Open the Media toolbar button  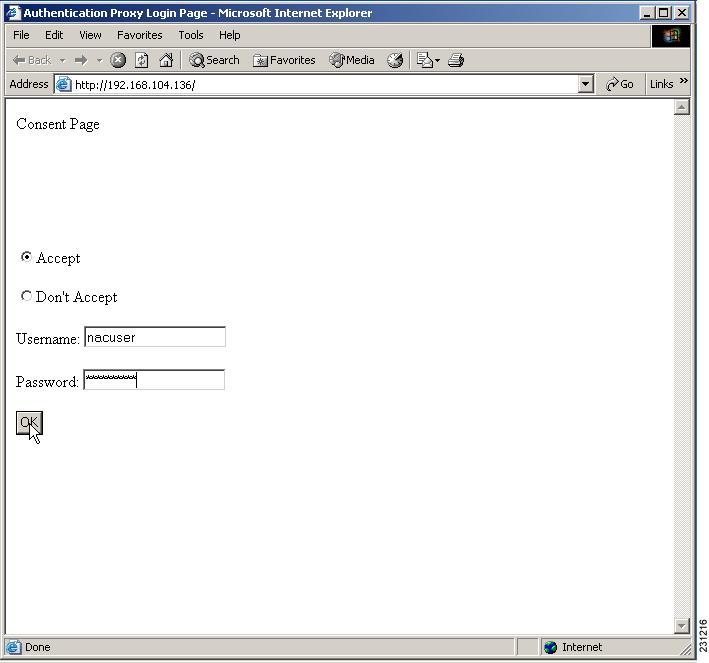(x=352, y=60)
